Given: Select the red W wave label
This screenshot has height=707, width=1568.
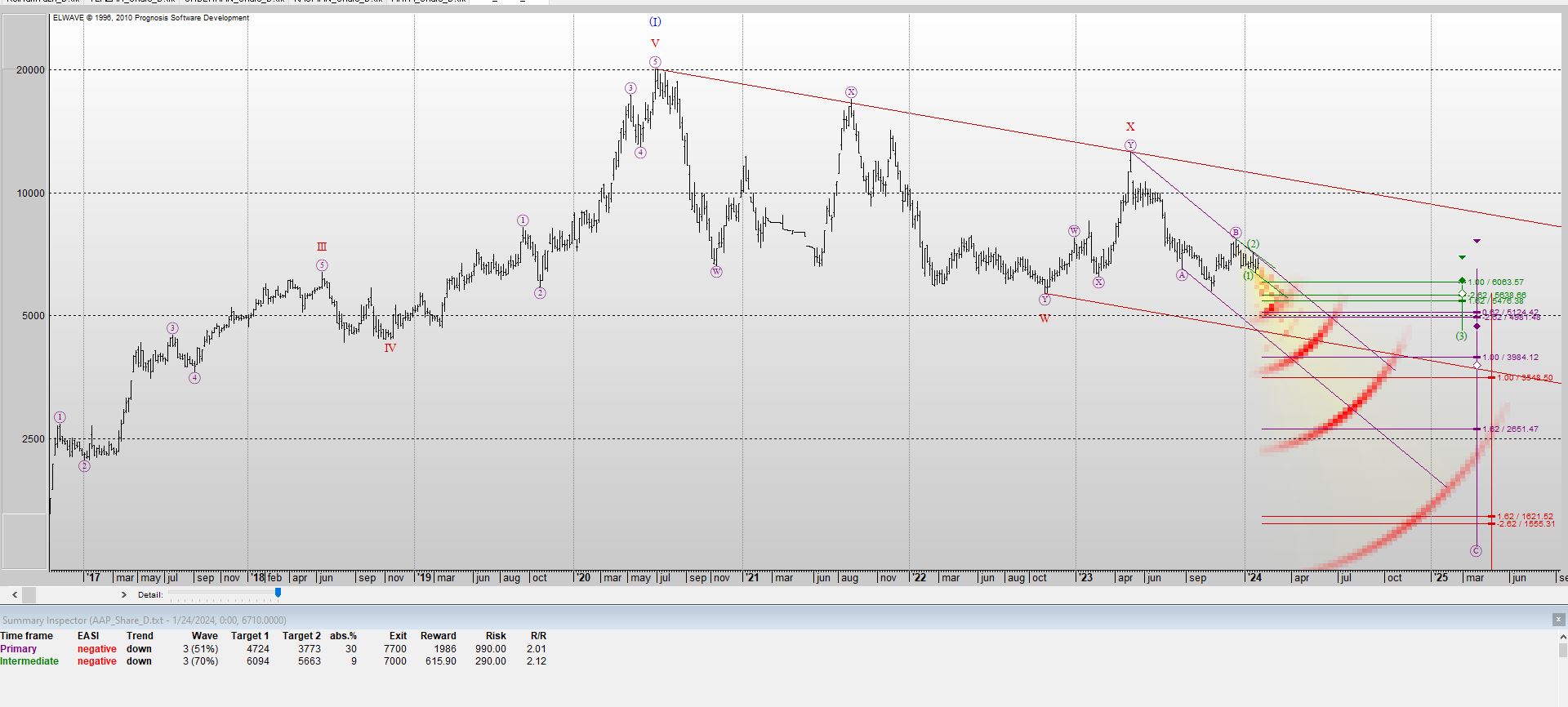Looking at the screenshot, I should (1045, 318).
